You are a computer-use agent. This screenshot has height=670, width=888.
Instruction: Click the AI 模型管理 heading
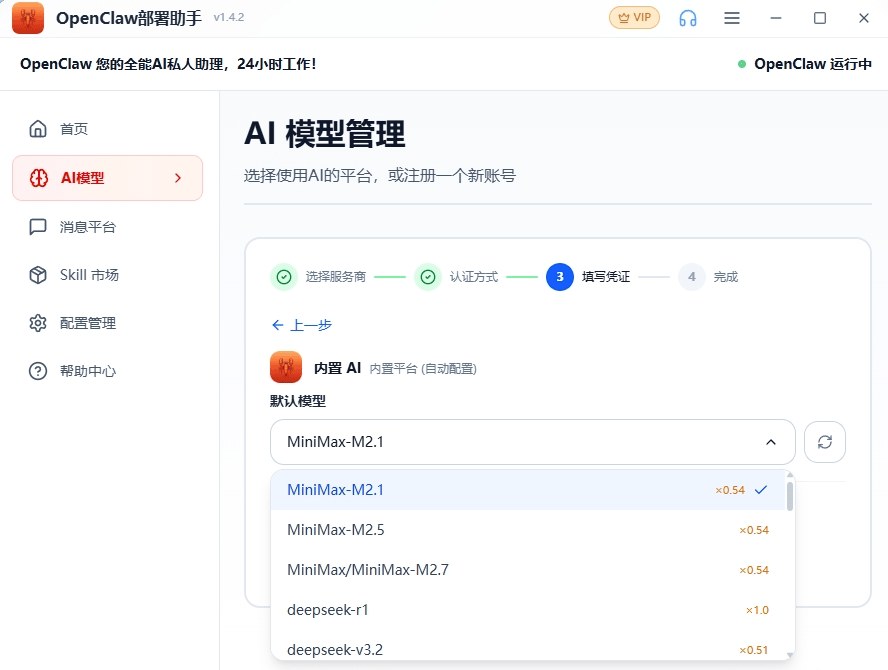tap(325, 134)
